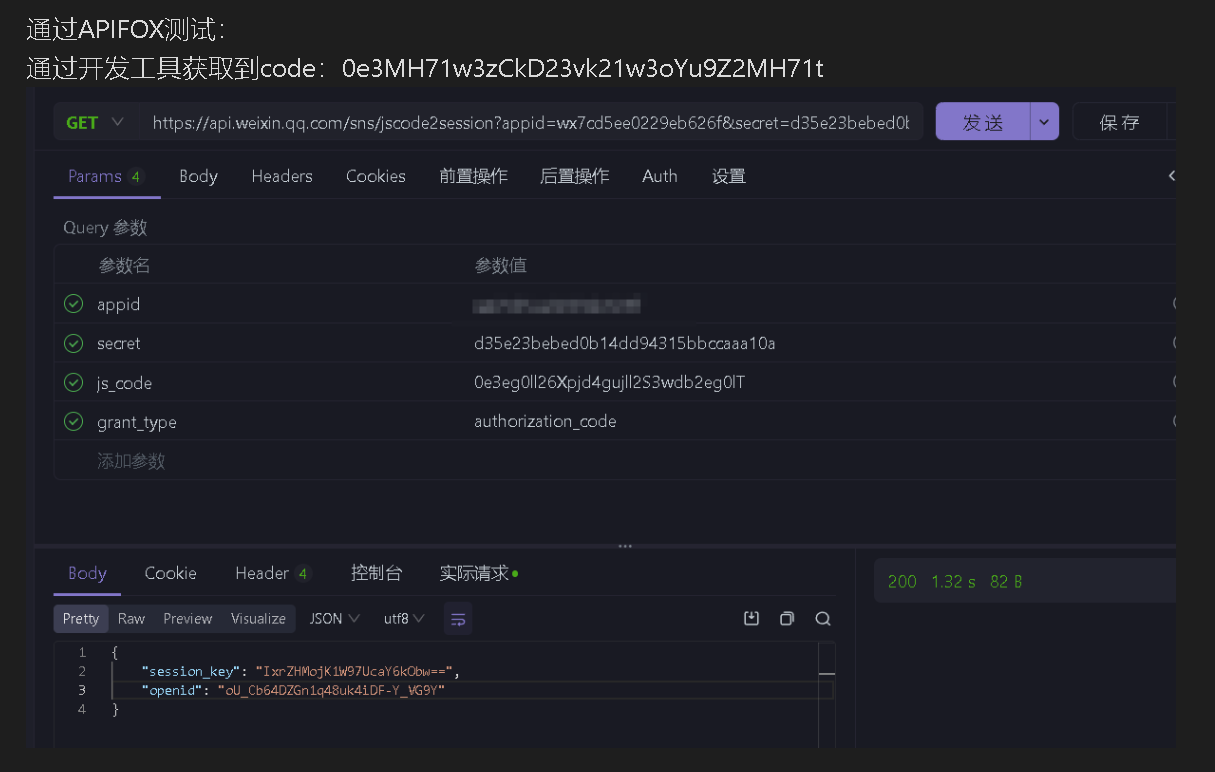
Task: Toggle word wrap icon in response toolbar
Action: [458, 619]
